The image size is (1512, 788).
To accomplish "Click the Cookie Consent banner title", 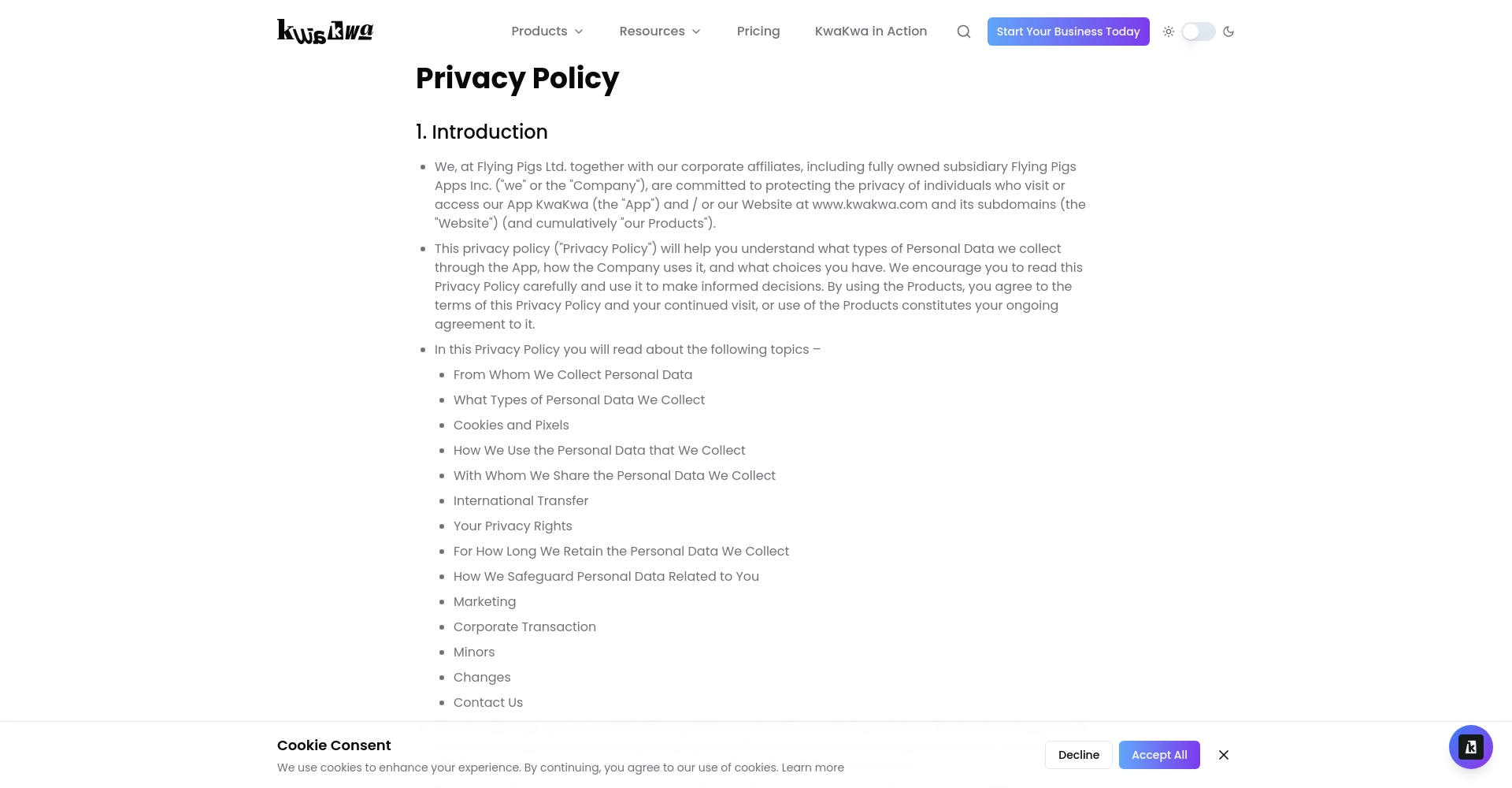I will [334, 745].
